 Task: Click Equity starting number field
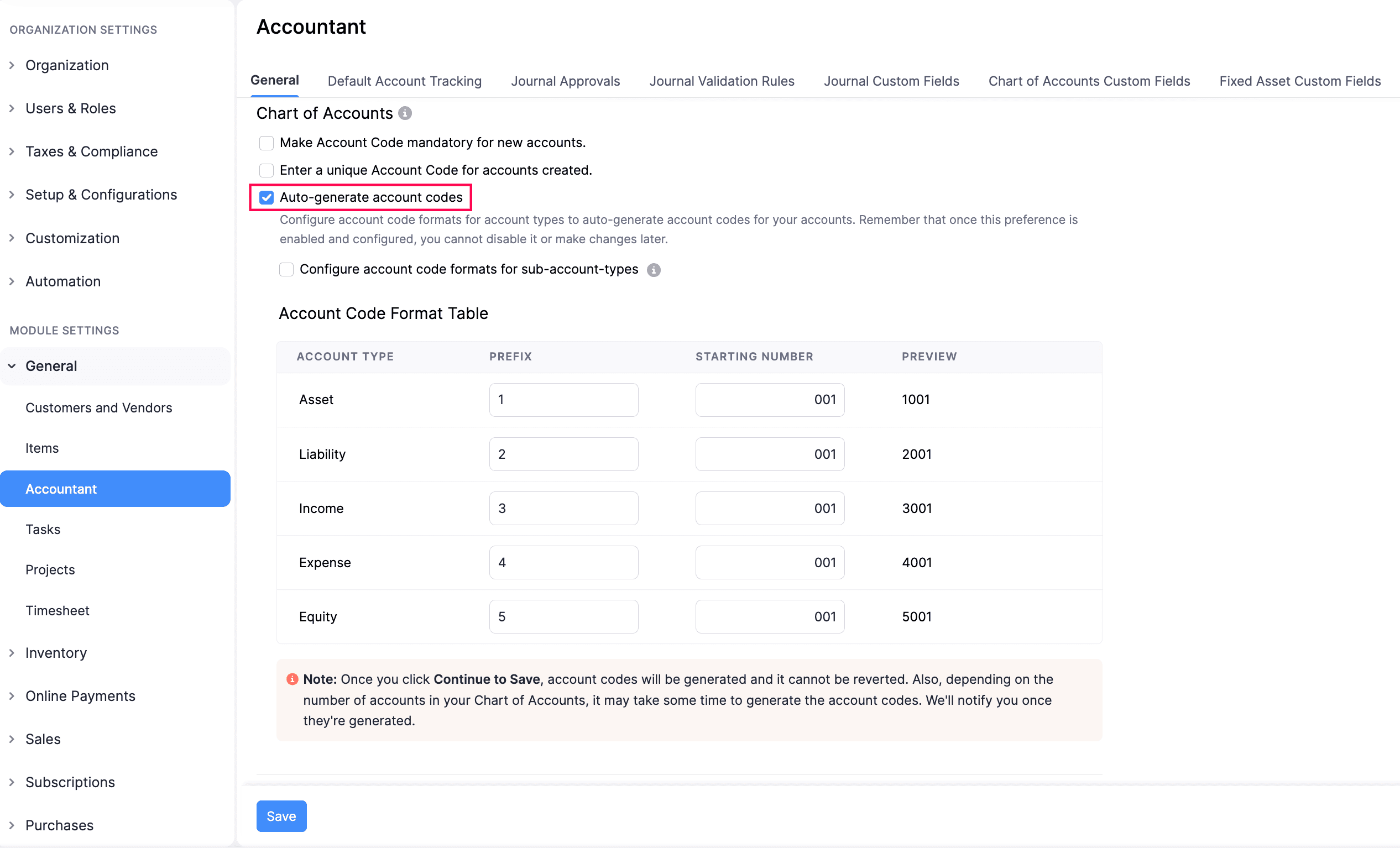770,617
